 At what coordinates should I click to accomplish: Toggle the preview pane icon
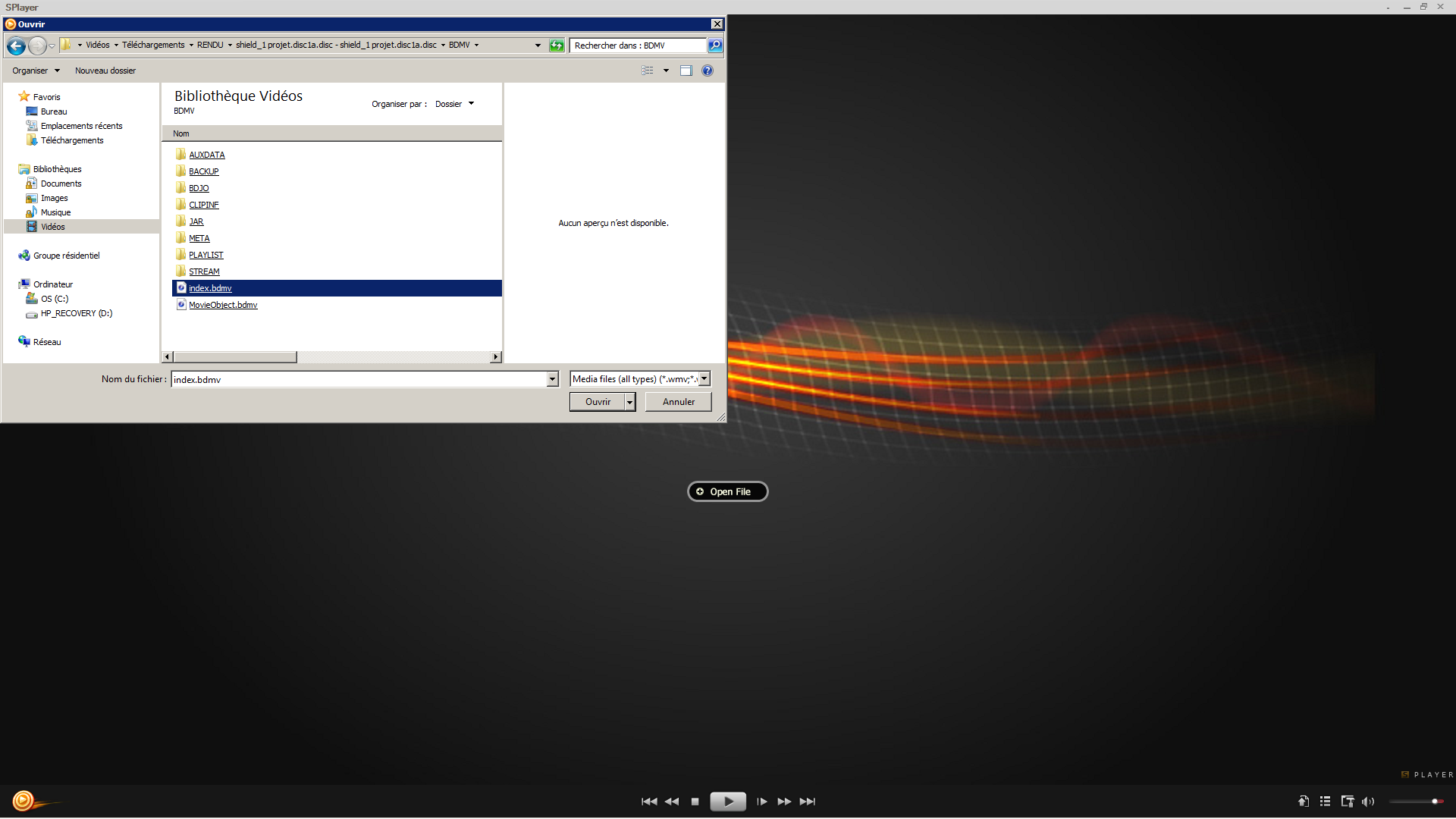click(x=686, y=71)
